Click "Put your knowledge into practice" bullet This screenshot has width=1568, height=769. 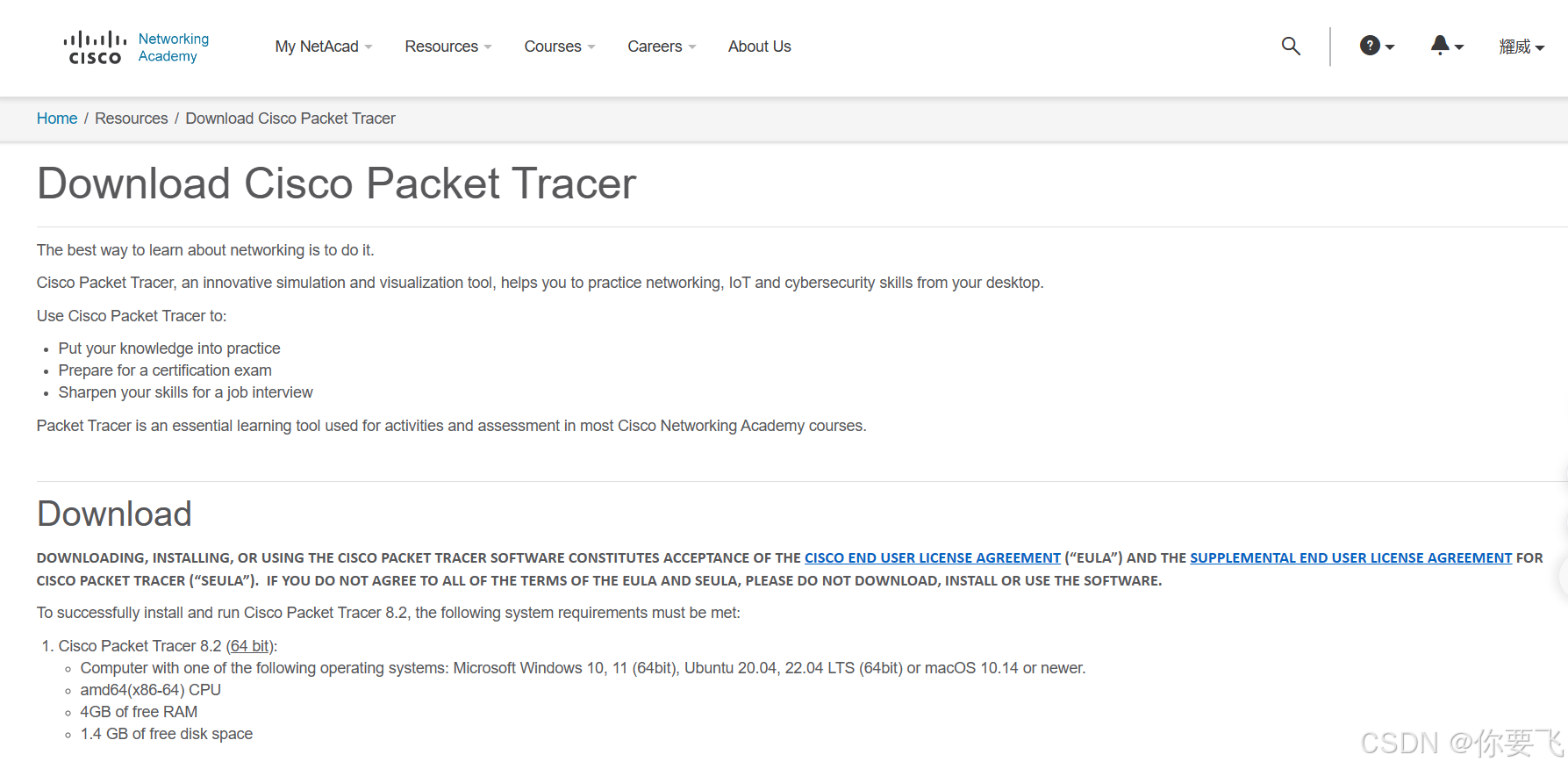169,349
